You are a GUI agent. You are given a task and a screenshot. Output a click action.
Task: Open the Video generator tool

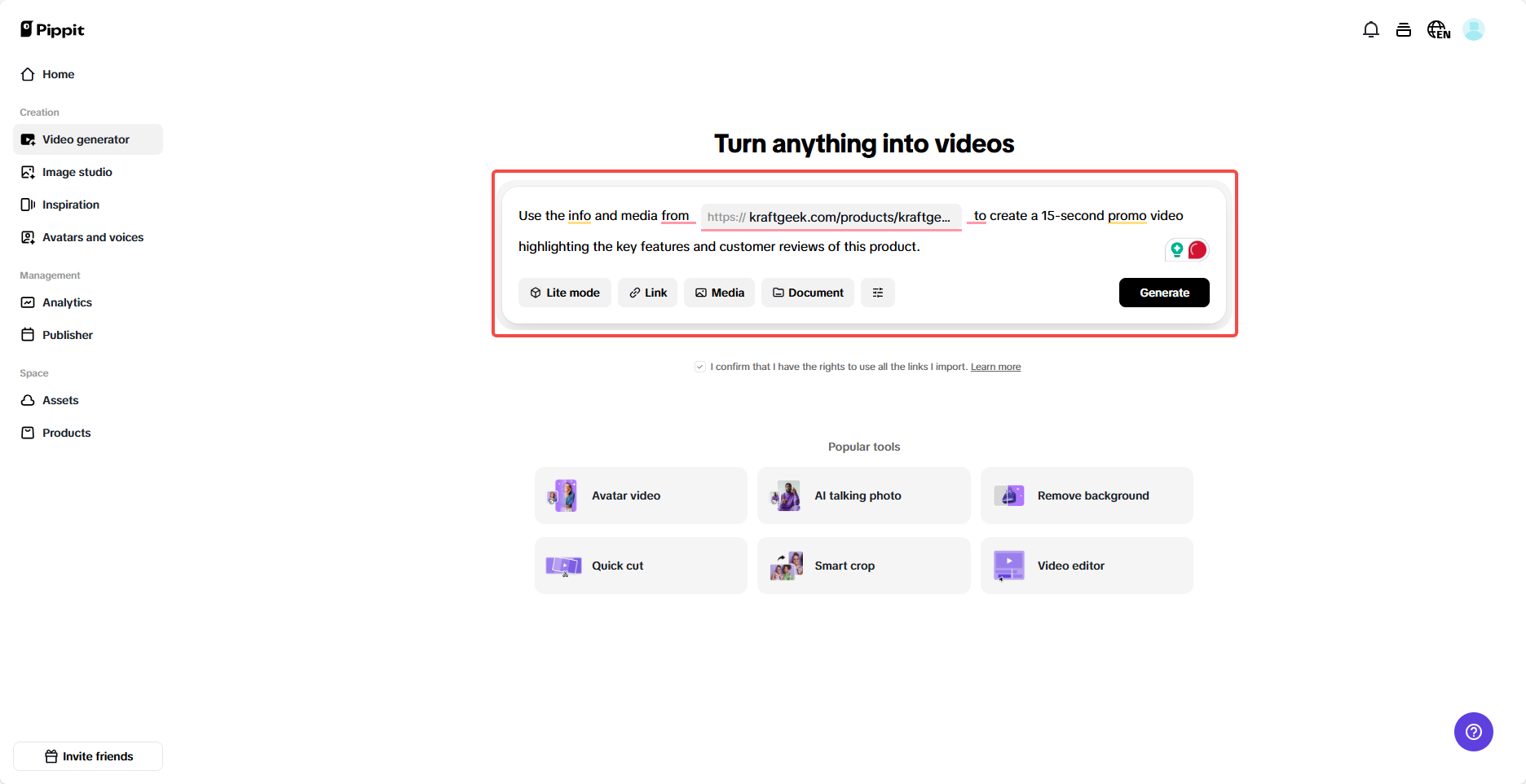point(86,139)
